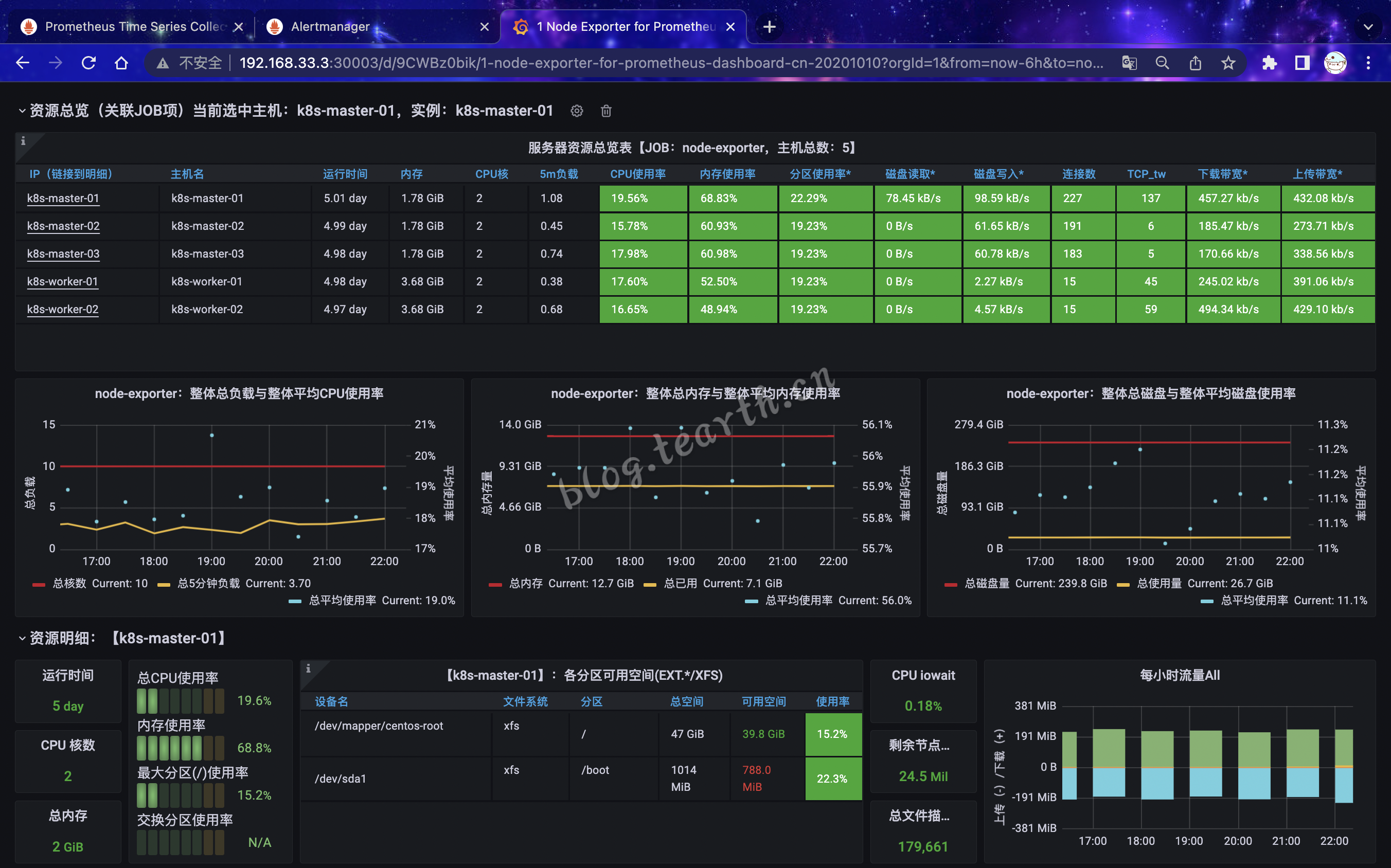The width and height of the screenshot is (1391, 868).
Task: Go back with the browser back arrow
Action: [23, 63]
